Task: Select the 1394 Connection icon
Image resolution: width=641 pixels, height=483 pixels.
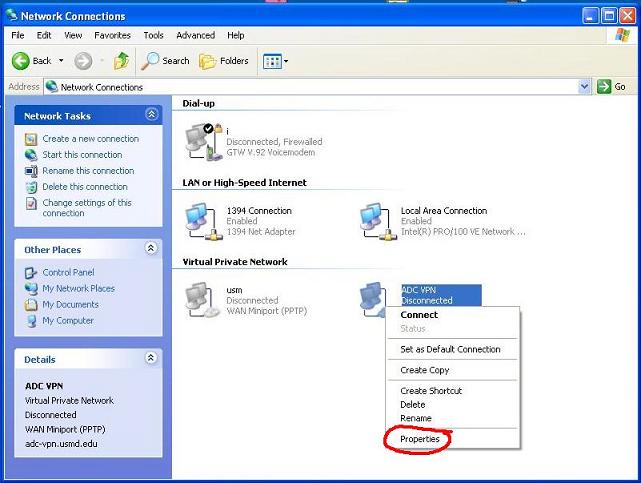Action: pos(204,221)
